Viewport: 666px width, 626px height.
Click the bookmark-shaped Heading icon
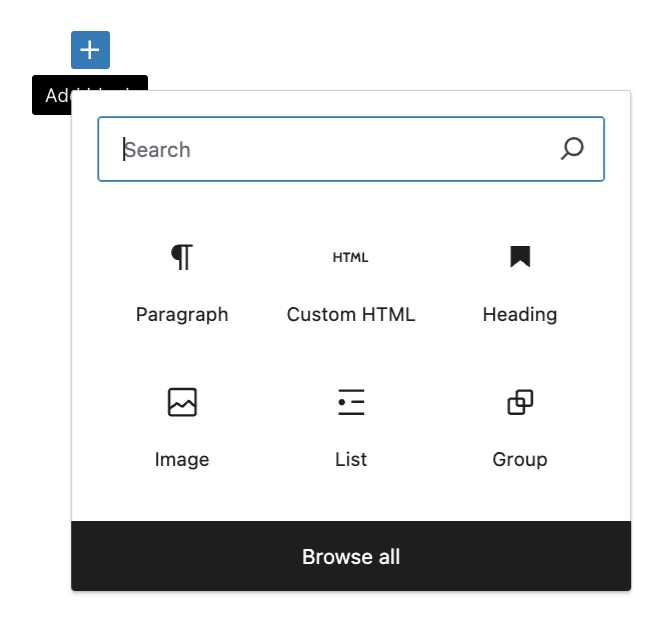(519, 257)
